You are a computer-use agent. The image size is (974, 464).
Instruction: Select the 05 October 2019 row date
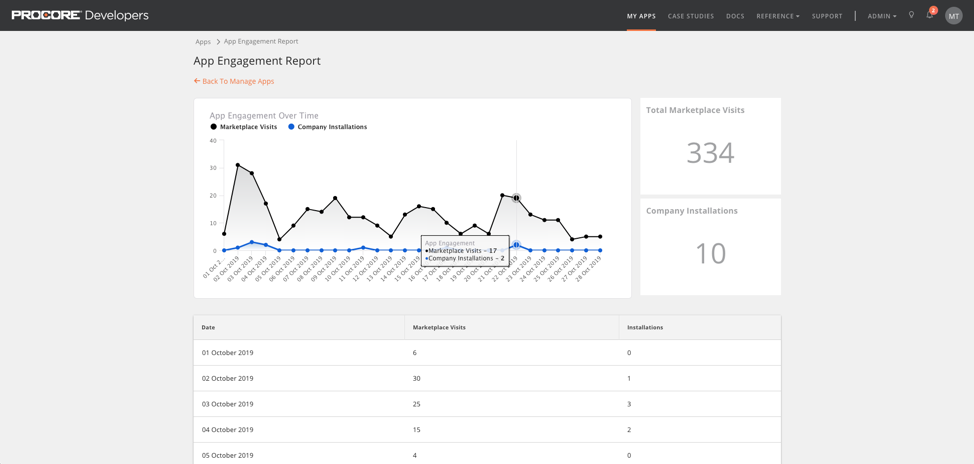[227, 455]
